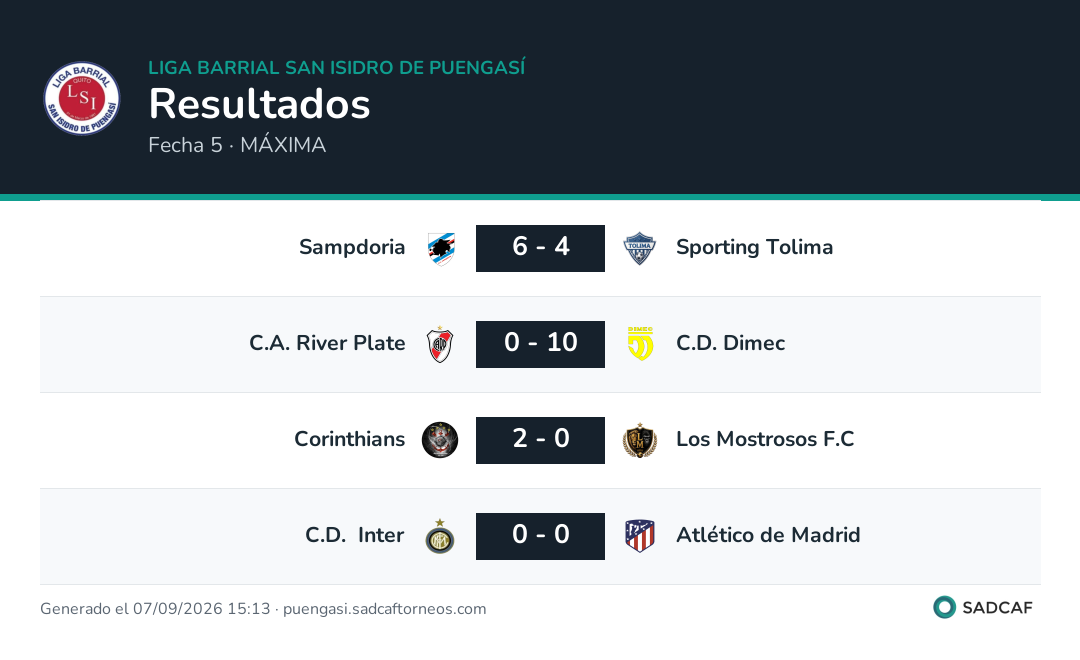This screenshot has height=660, width=1080.
Task: Select the 0 - 10 score box
Action: pyautogui.click(x=541, y=344)
